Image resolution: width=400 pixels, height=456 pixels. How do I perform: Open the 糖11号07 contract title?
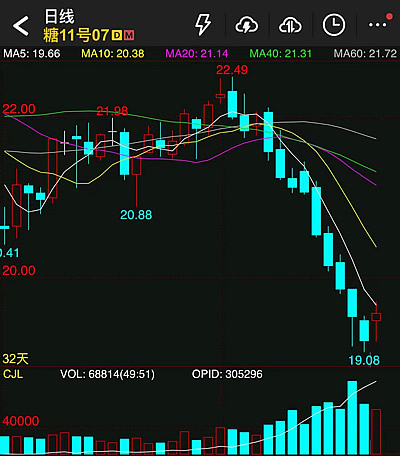(x=76, y=35)
